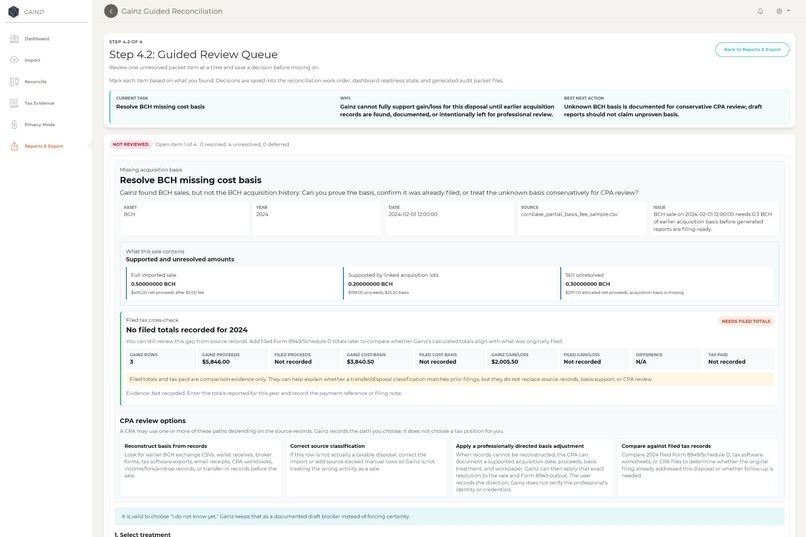Click the yellow filed totals comparison notice
806x537 pixels.
[x=449, y=379]
